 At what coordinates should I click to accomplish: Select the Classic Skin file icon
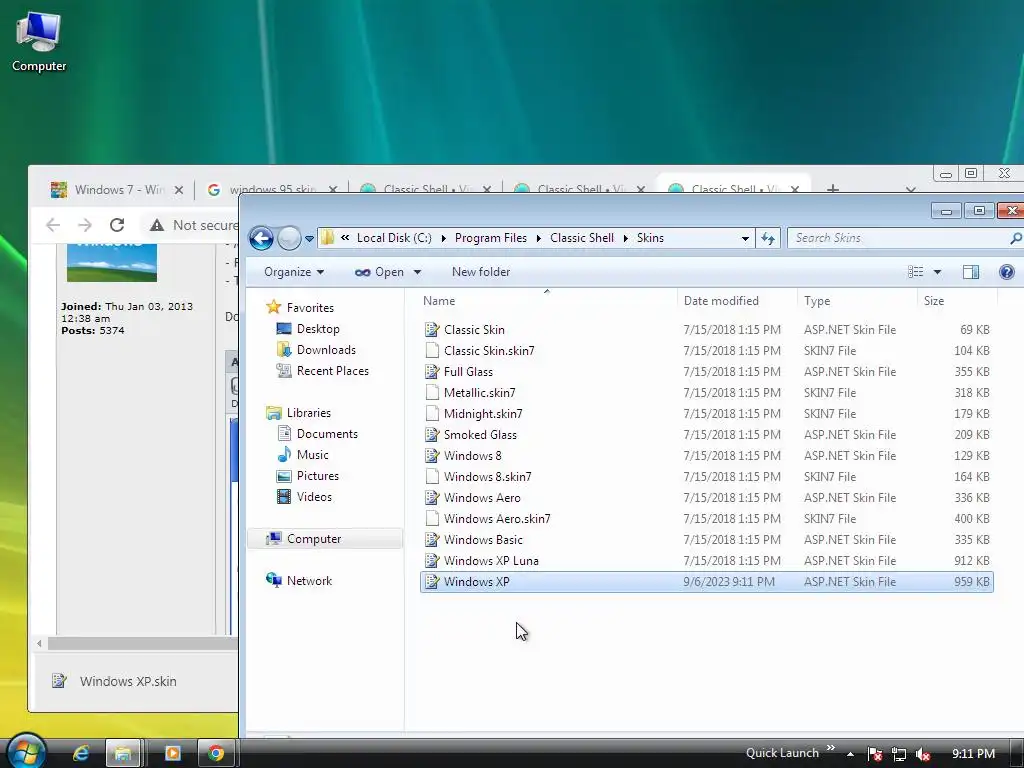point(432,330)
